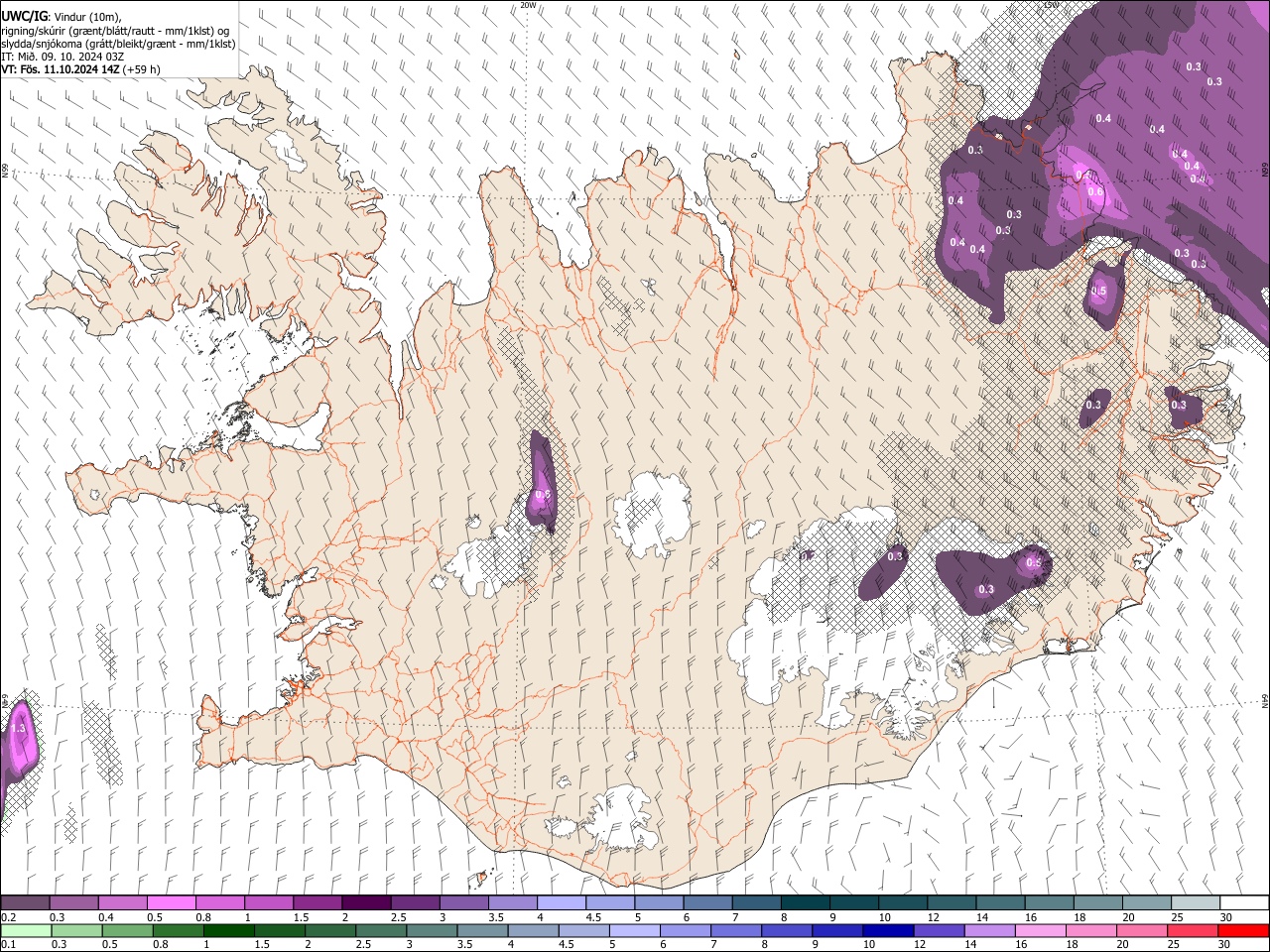
Task: Click the 0.8–1 green swatch, lower legend
Action: (179, 930)
